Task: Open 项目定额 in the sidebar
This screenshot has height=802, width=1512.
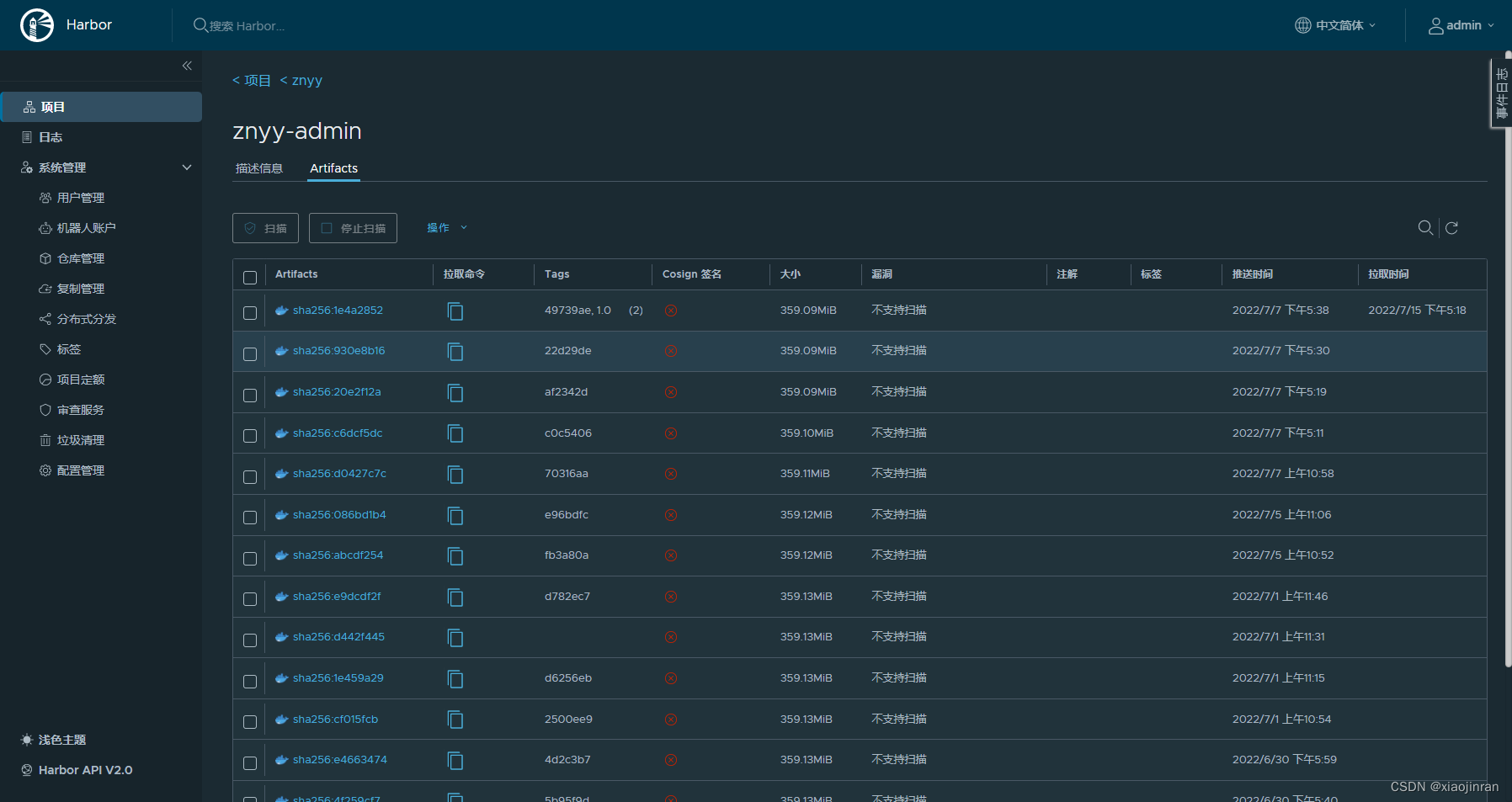Action: [81, 380]
